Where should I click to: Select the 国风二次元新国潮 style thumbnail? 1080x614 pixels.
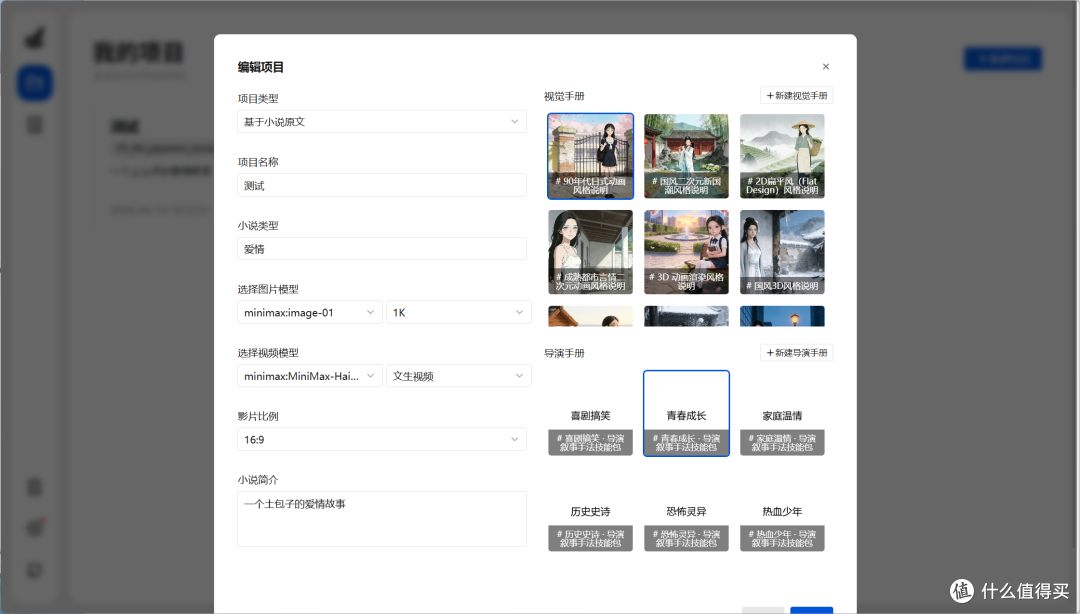point(686,156)
